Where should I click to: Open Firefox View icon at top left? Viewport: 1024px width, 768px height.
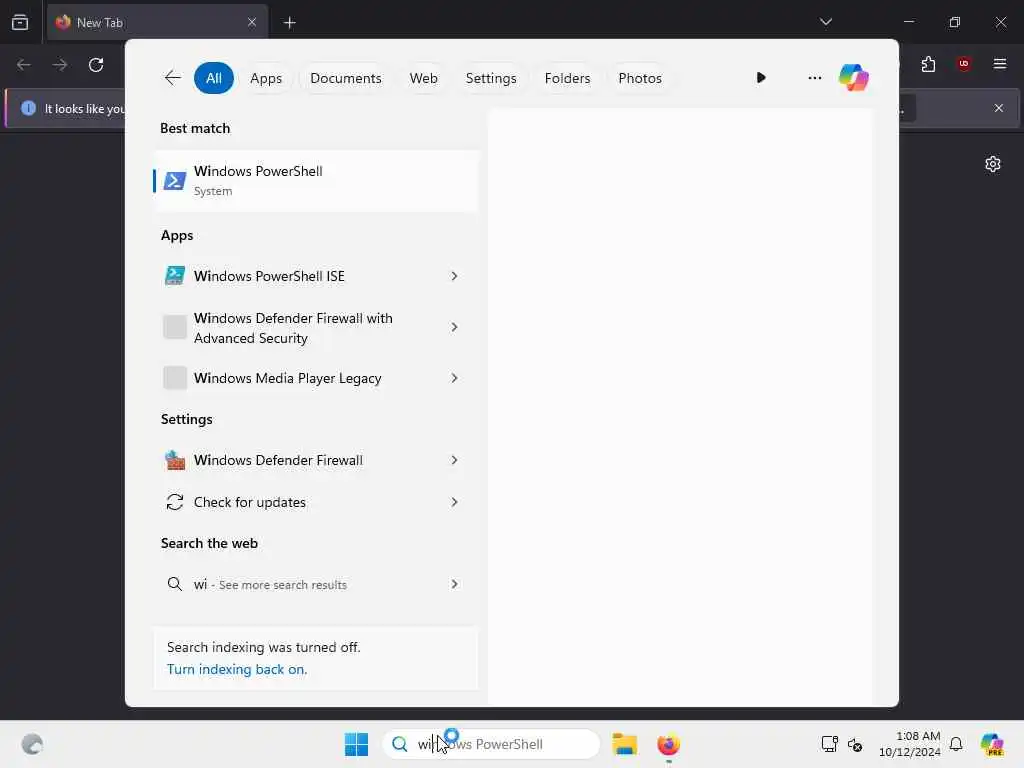20,22
